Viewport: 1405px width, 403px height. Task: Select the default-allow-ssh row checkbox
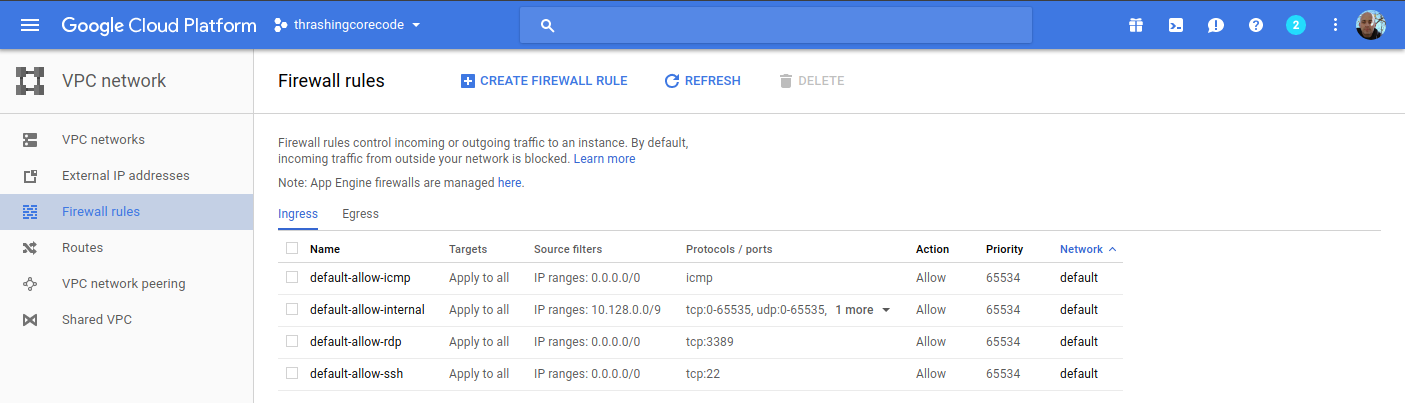(292, 373)
